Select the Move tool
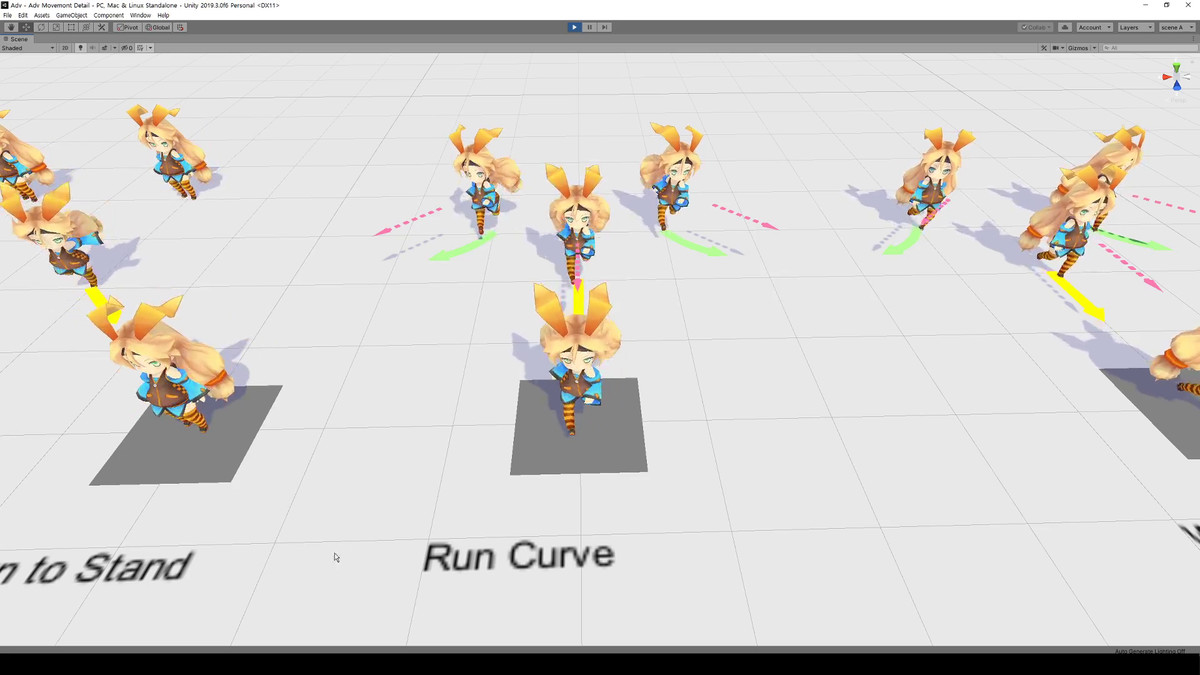 tap(26, 27)
